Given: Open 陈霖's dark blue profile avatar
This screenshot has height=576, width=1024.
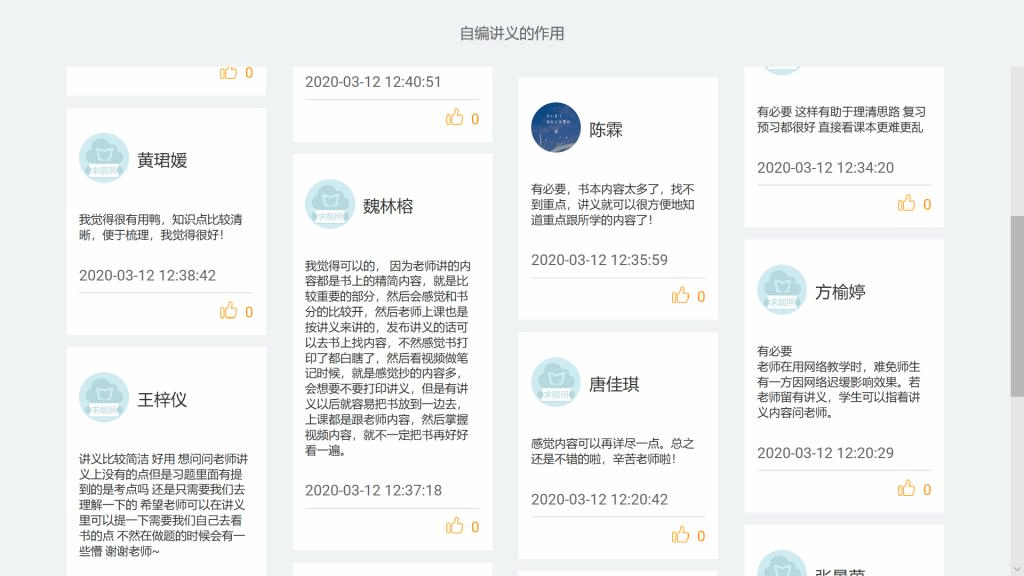Looking at the screenshot, I should coord(556,128).
